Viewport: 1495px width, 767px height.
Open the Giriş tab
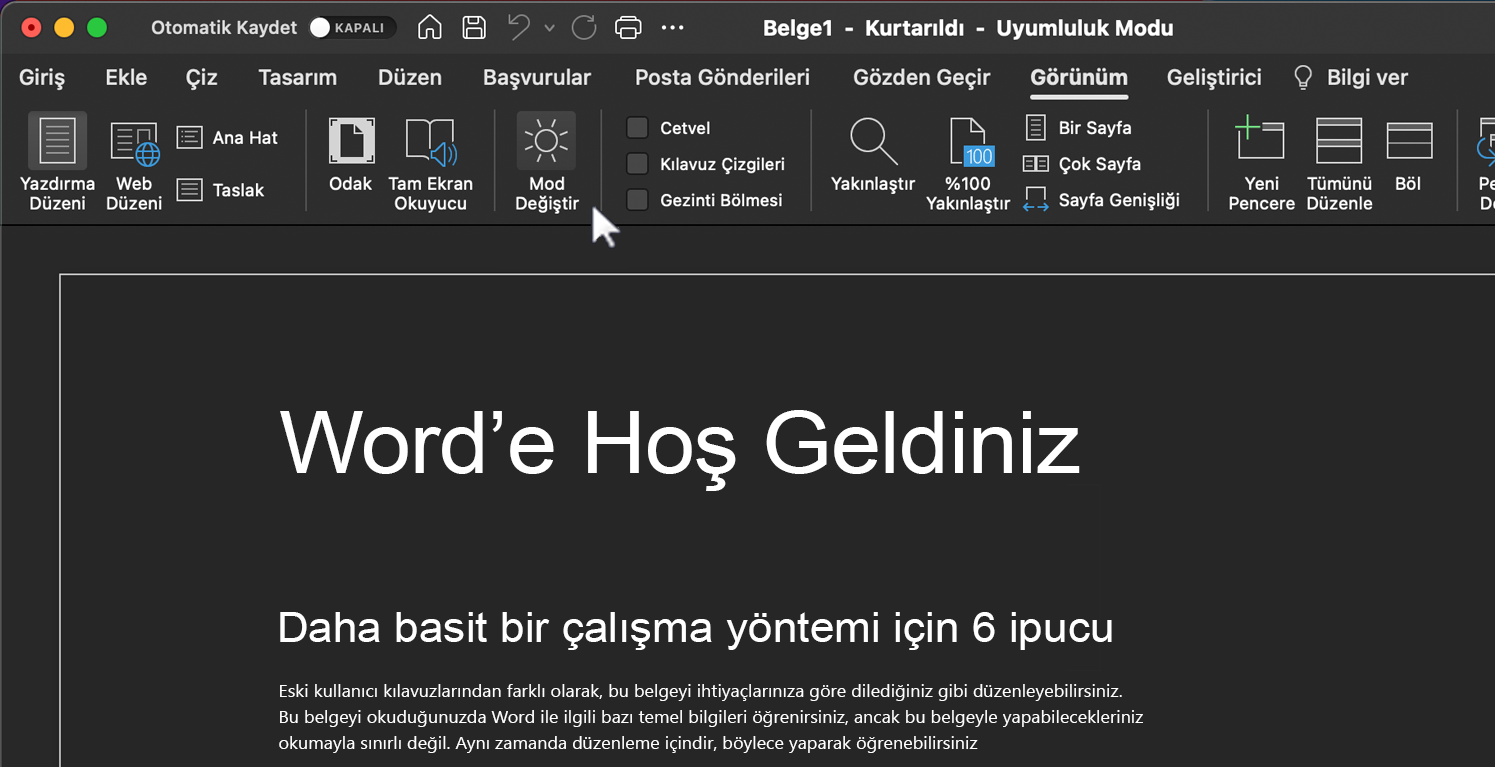pyautogui.click(x=42, y=78)
